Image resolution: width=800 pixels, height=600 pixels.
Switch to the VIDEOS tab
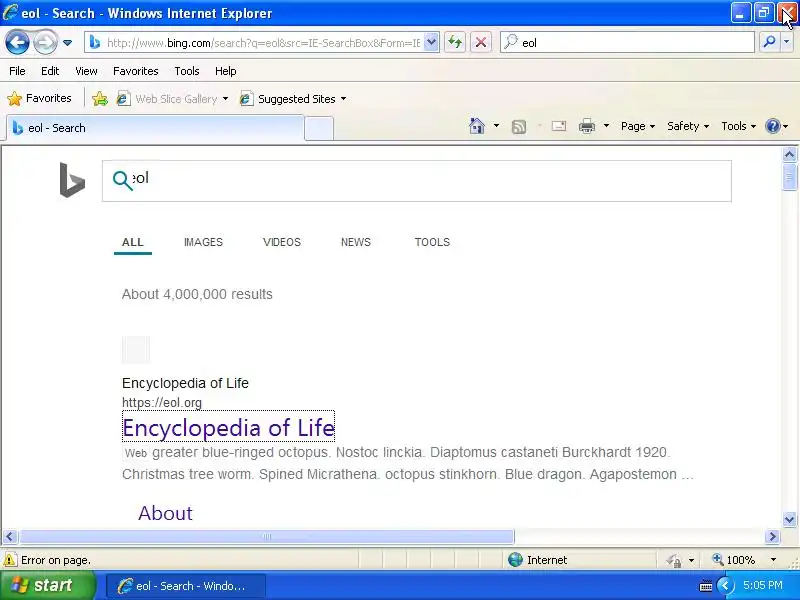[x=282, y=242]
